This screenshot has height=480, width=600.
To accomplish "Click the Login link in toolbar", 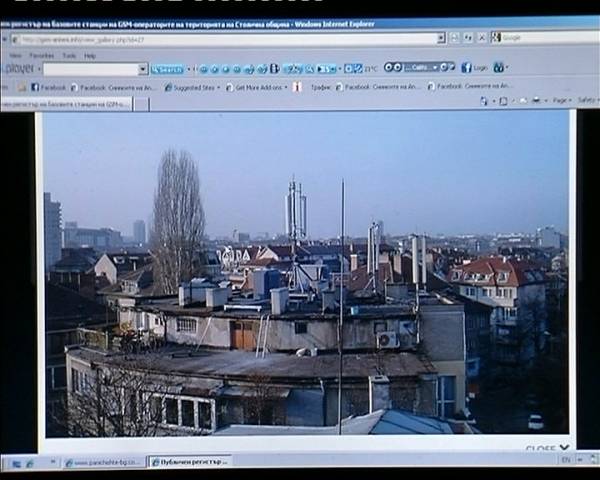I will tap(480, 68).
